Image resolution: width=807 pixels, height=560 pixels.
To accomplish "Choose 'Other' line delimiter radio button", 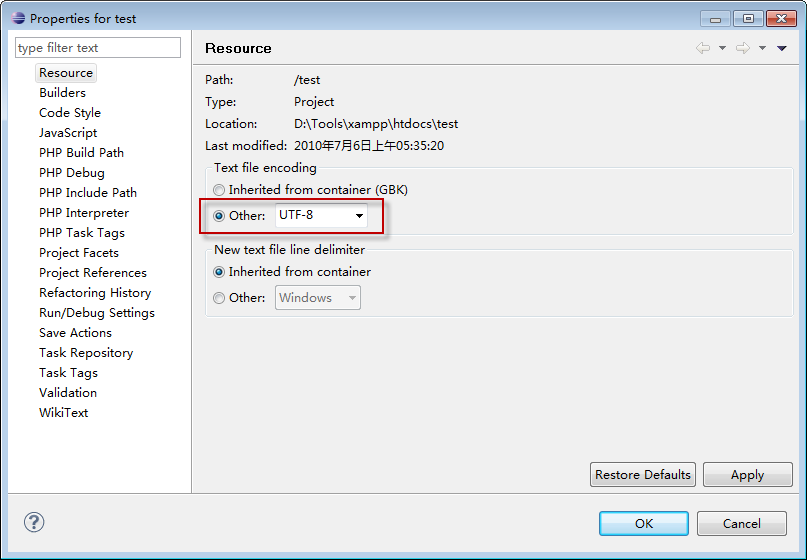I will tap(219, 298).
